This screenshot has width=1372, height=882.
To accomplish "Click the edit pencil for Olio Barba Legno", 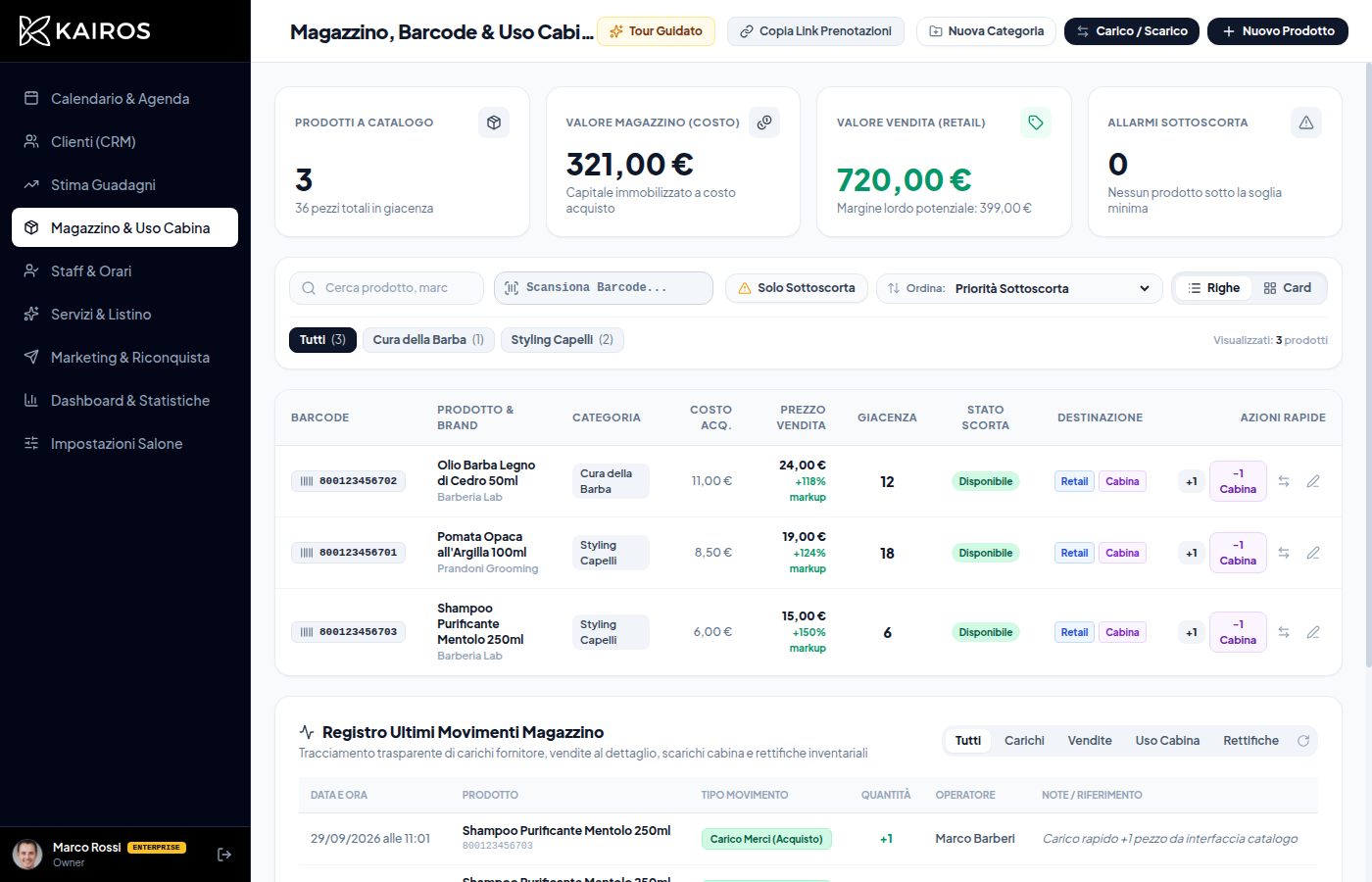I will [x=1313, y=481].
